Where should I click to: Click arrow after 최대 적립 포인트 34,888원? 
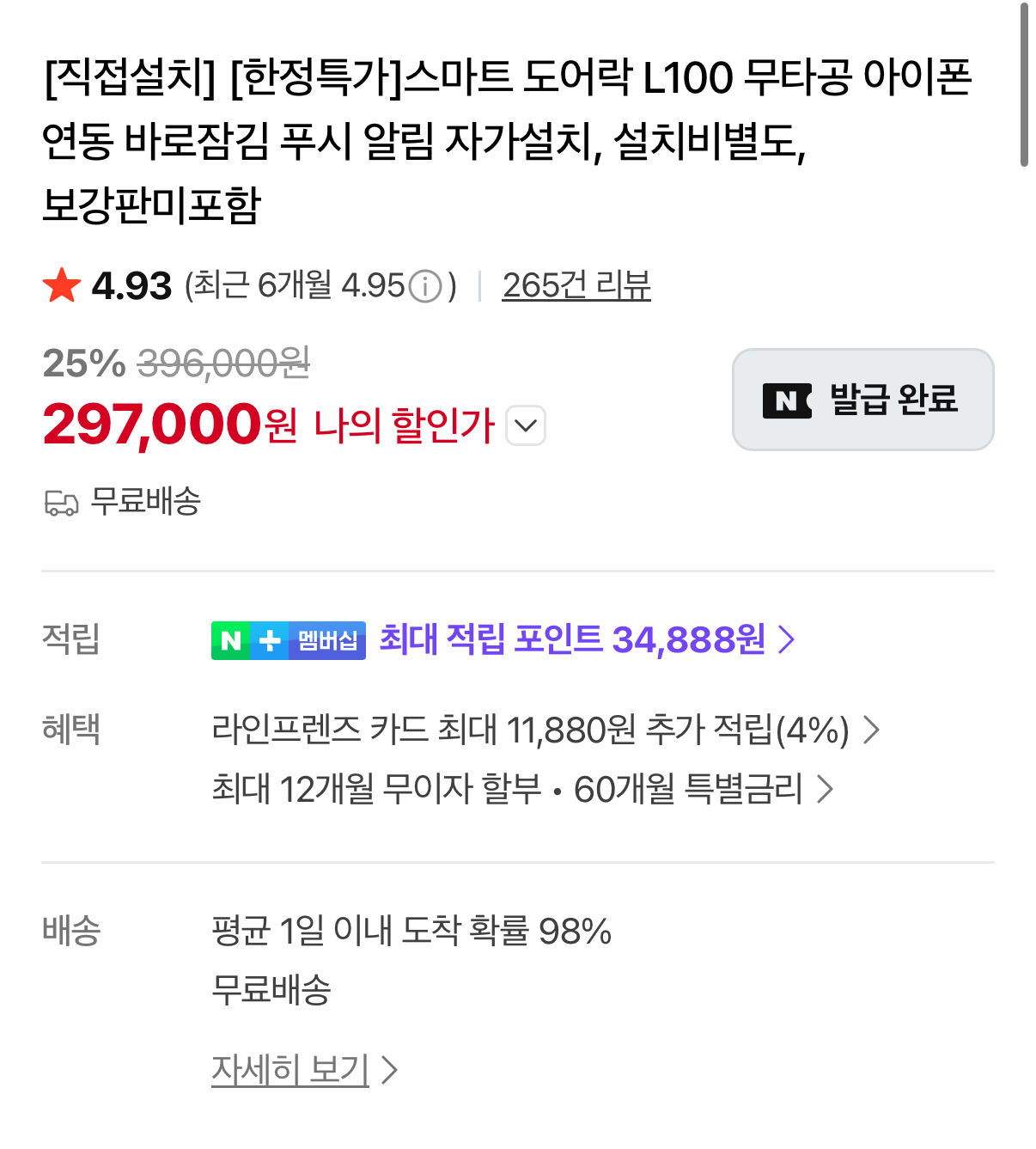pyautogui.click(x=786, y=639)
